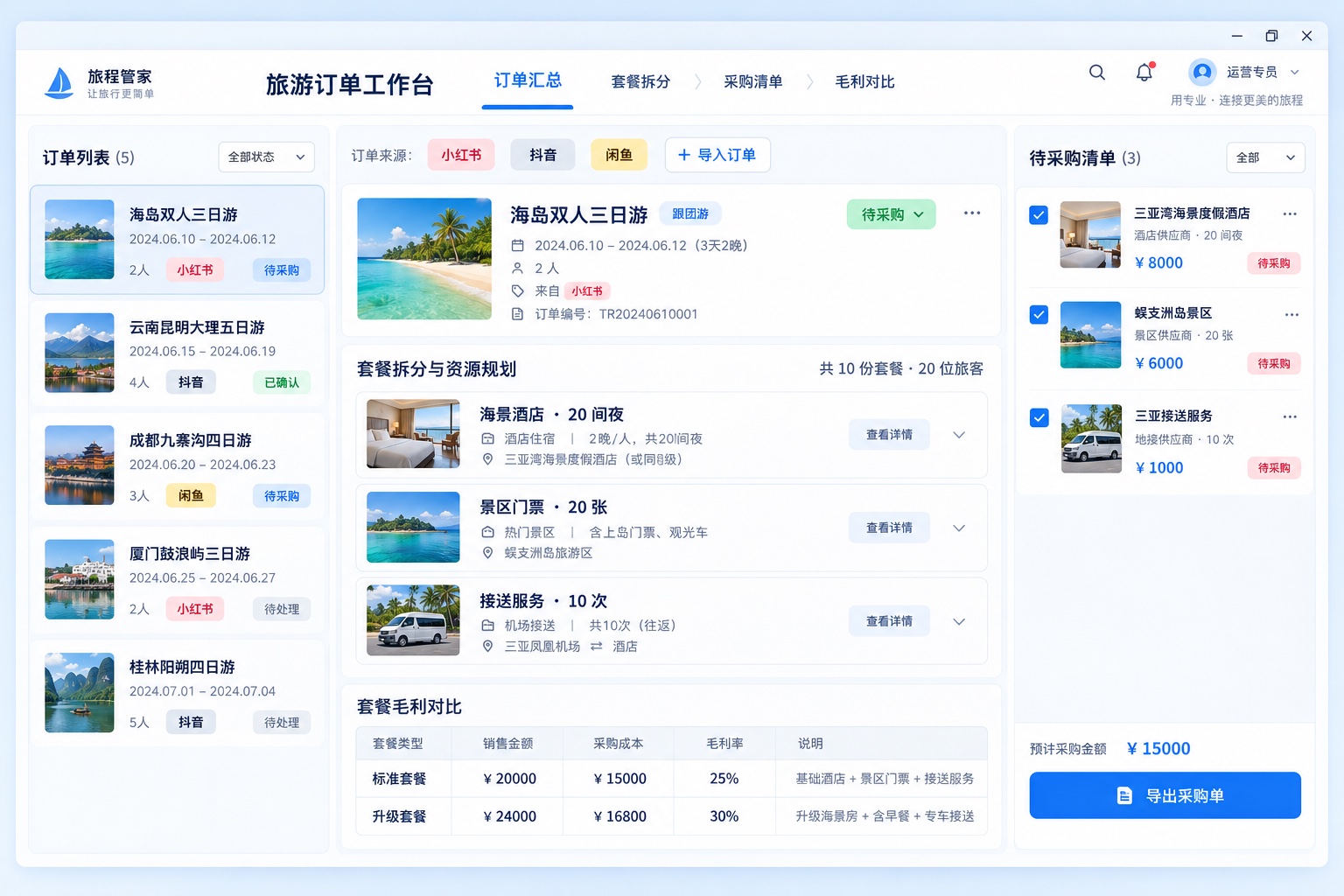Switch to the 采购清单 tab
This screenshot has width=1344, height=896.
[752, 81]
